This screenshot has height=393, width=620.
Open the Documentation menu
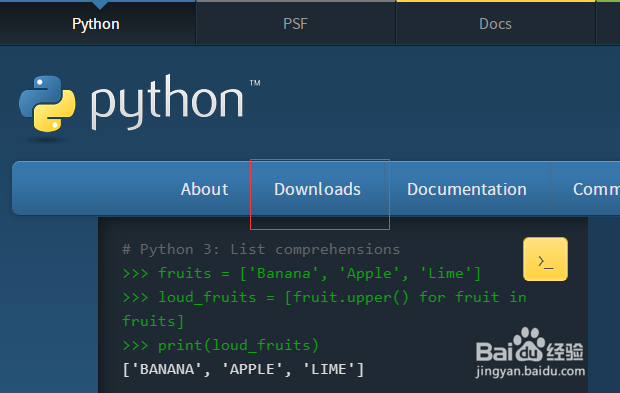[x=467, y=189]
